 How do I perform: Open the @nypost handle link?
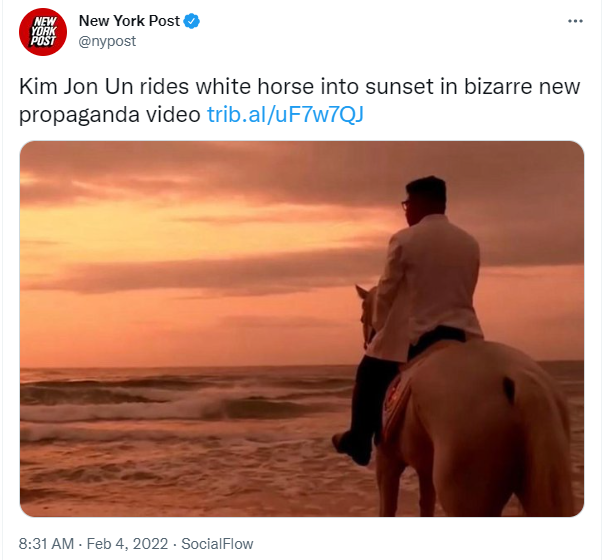107,41
